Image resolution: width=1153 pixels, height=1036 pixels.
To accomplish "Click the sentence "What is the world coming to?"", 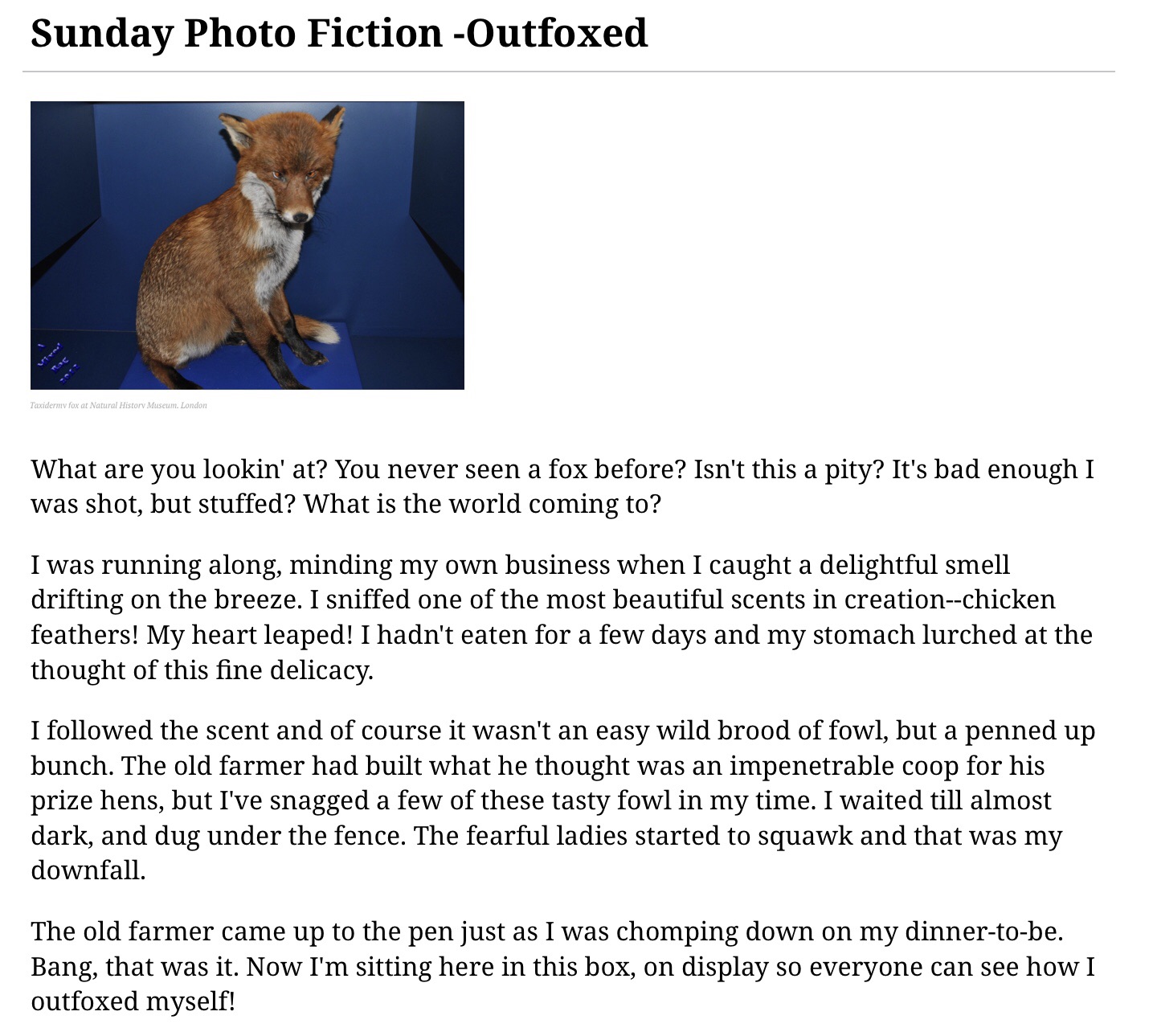I will [482, 504].
